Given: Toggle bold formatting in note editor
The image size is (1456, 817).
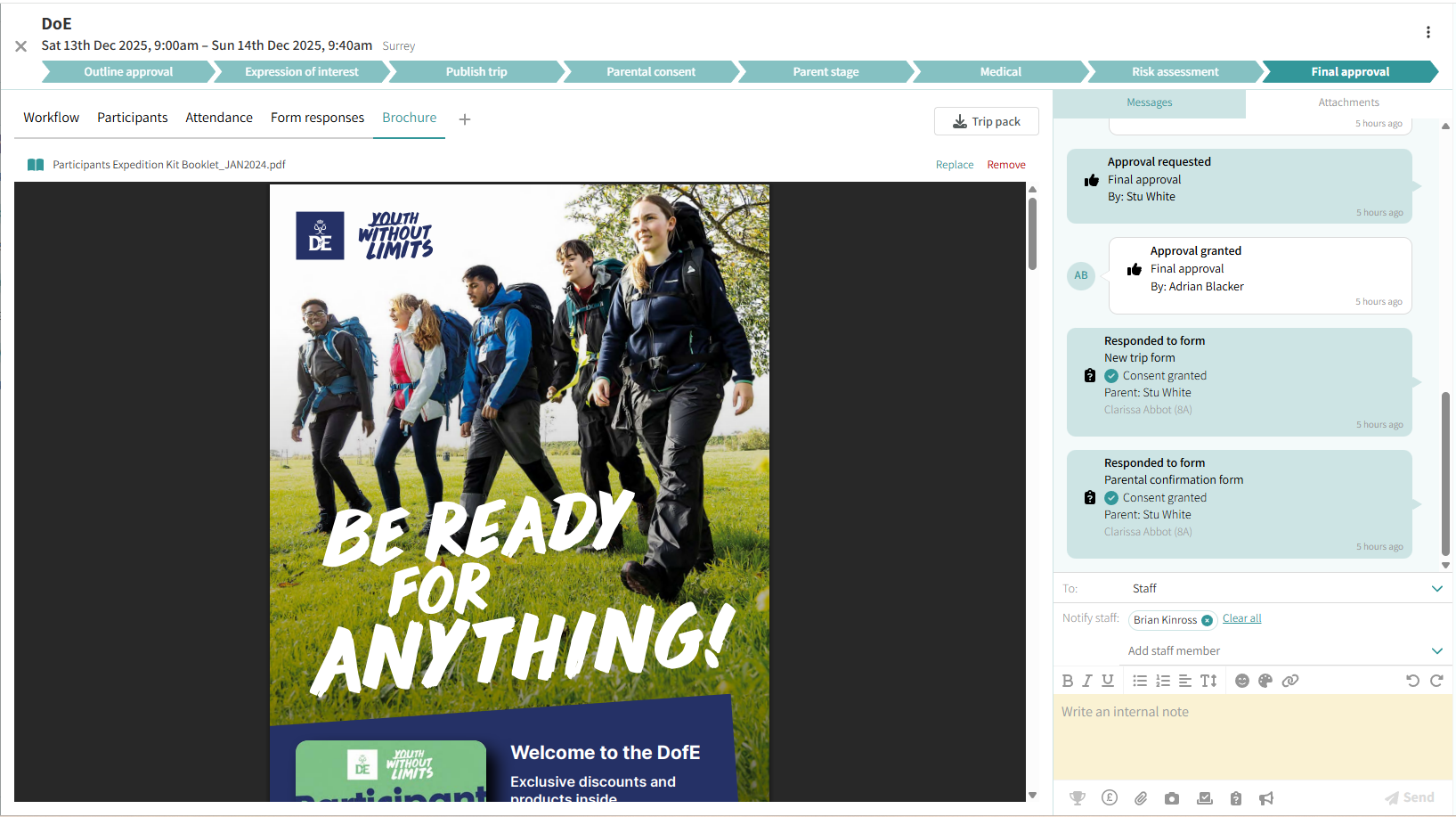Looking at the screenshot, I should 1068,681.
